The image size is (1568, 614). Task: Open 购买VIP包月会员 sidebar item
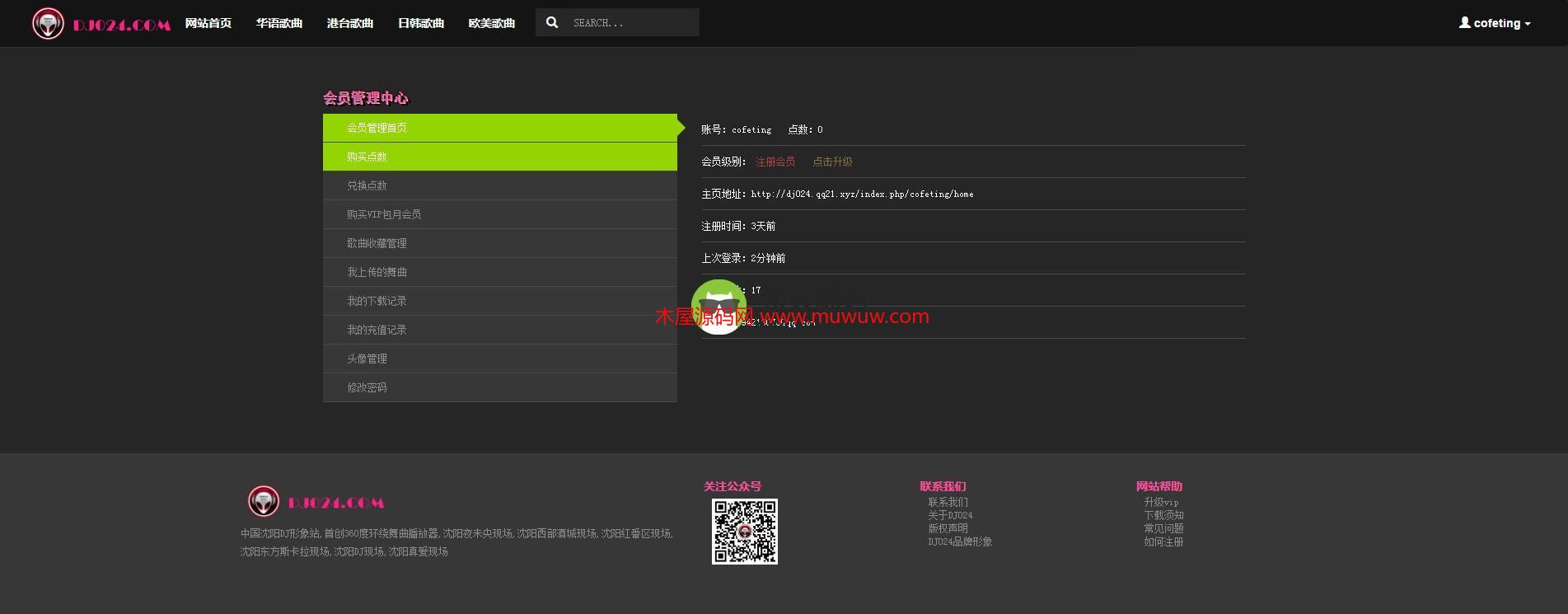point(384,214)
